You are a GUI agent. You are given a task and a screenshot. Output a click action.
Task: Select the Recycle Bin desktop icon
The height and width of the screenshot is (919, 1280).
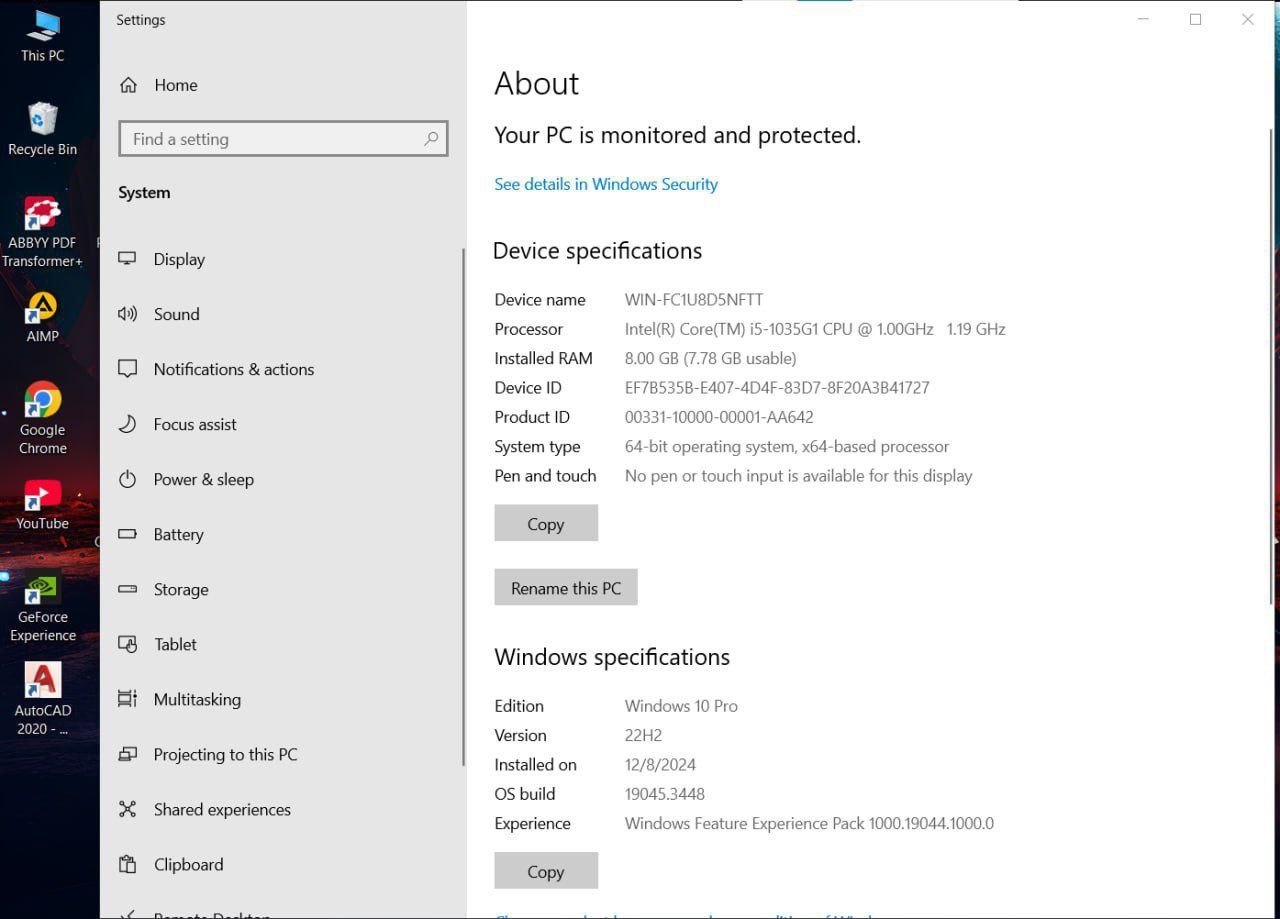pyautogui.click(x=42, y=129)
